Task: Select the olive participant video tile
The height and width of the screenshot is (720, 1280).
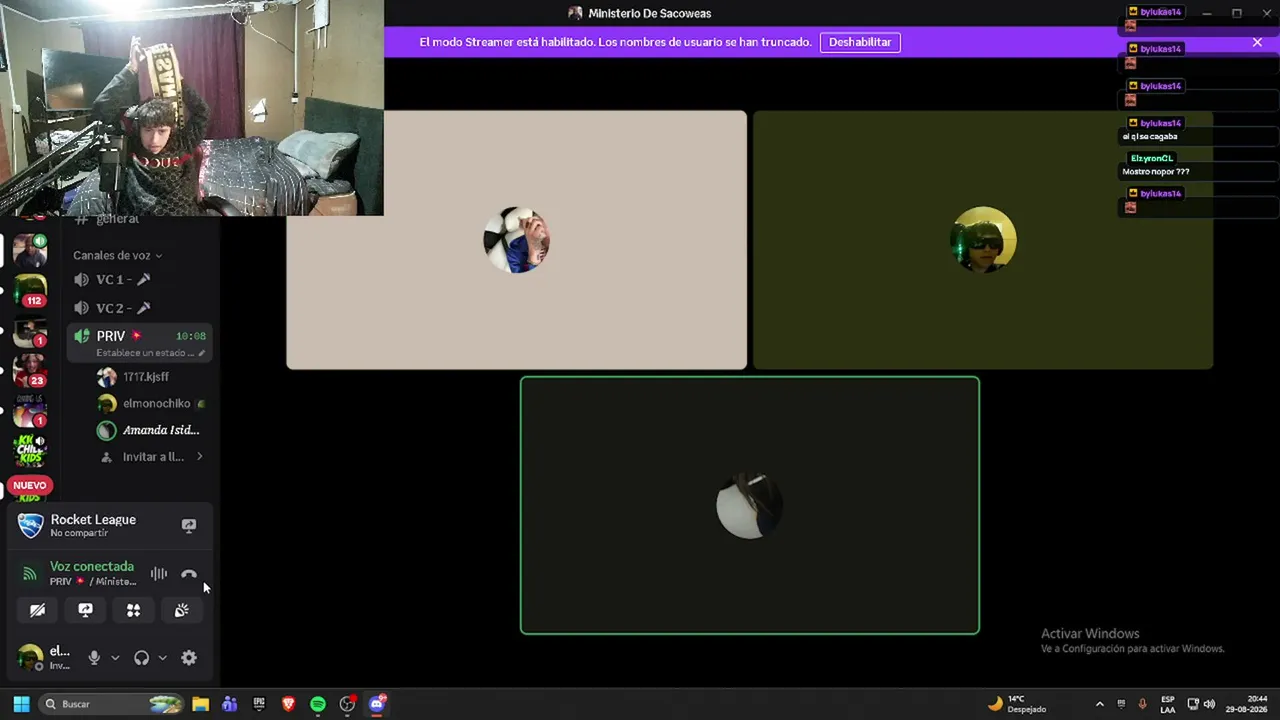Action: pyautogui.click(x=983, y=240)
